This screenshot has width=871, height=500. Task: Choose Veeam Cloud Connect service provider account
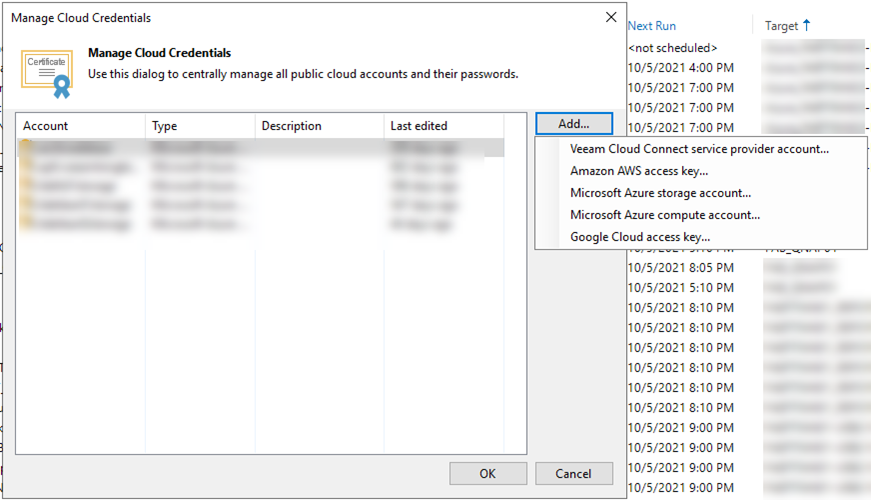tap(699, 149)
